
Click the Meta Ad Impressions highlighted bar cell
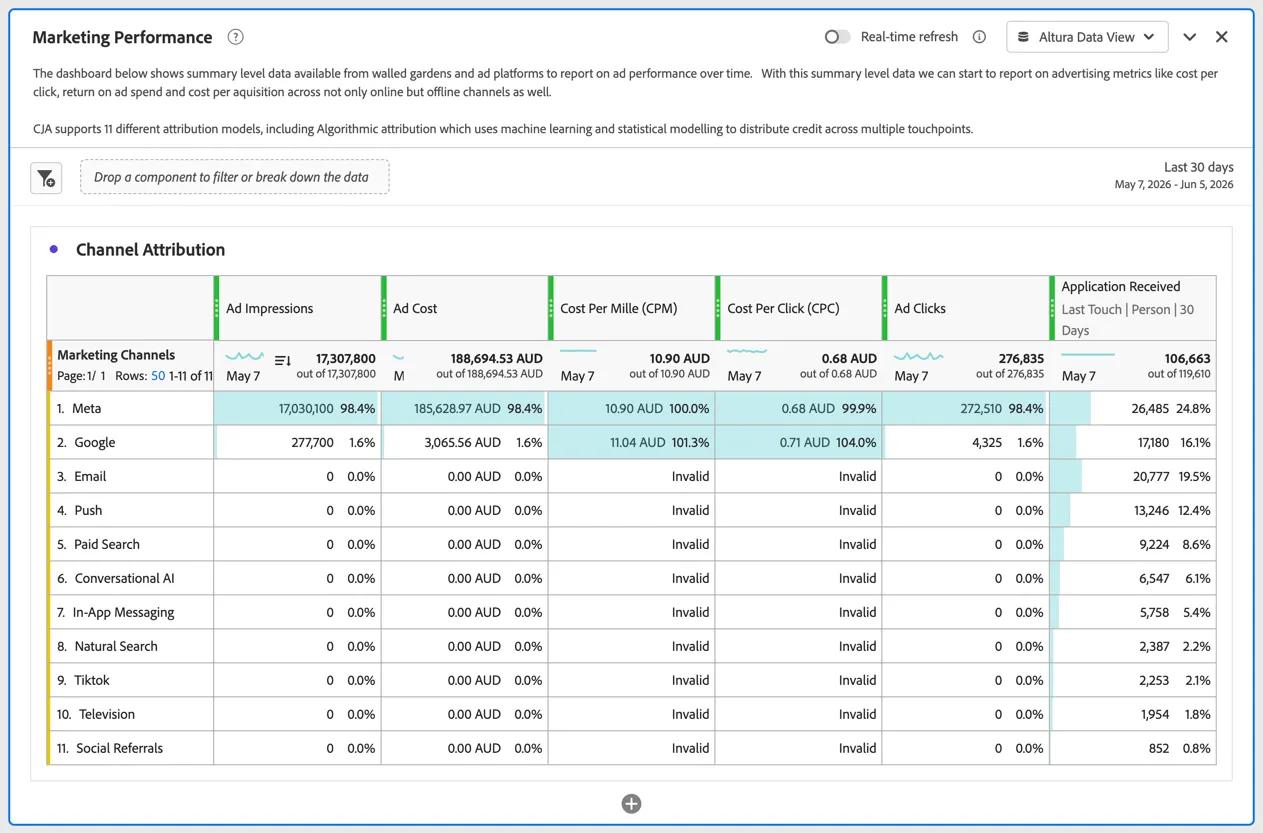298,408
